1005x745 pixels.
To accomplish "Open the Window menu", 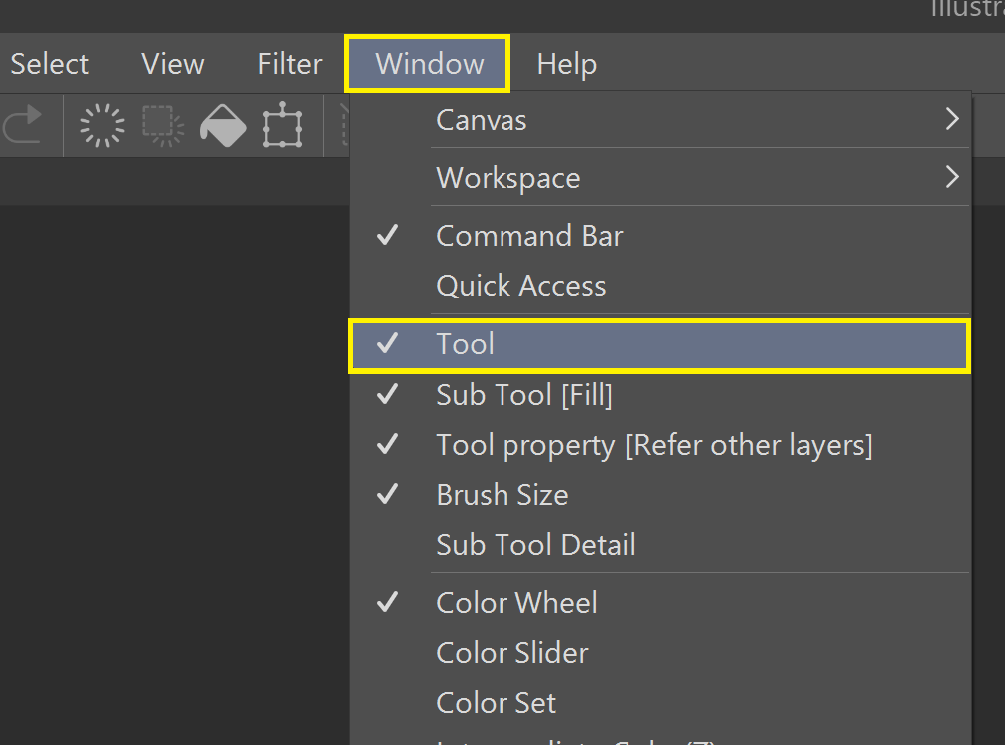I will tap(429, 64).
